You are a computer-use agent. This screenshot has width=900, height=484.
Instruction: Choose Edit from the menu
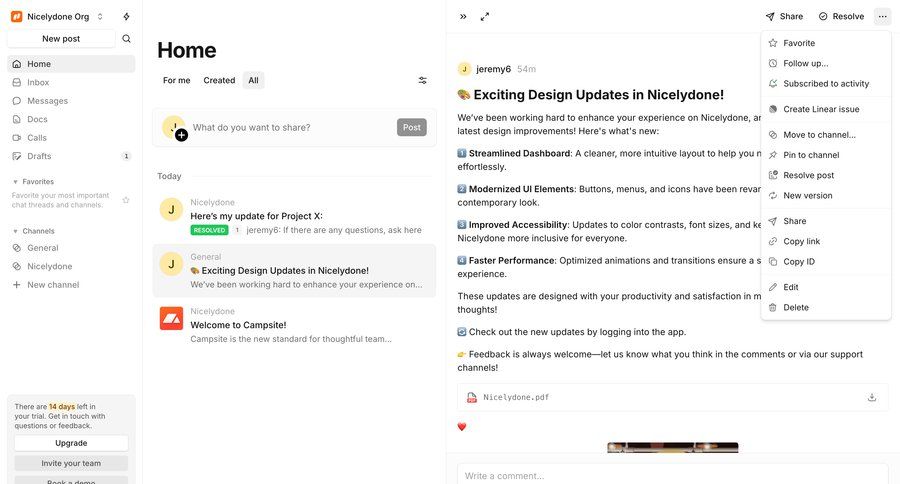pos(826,287)
